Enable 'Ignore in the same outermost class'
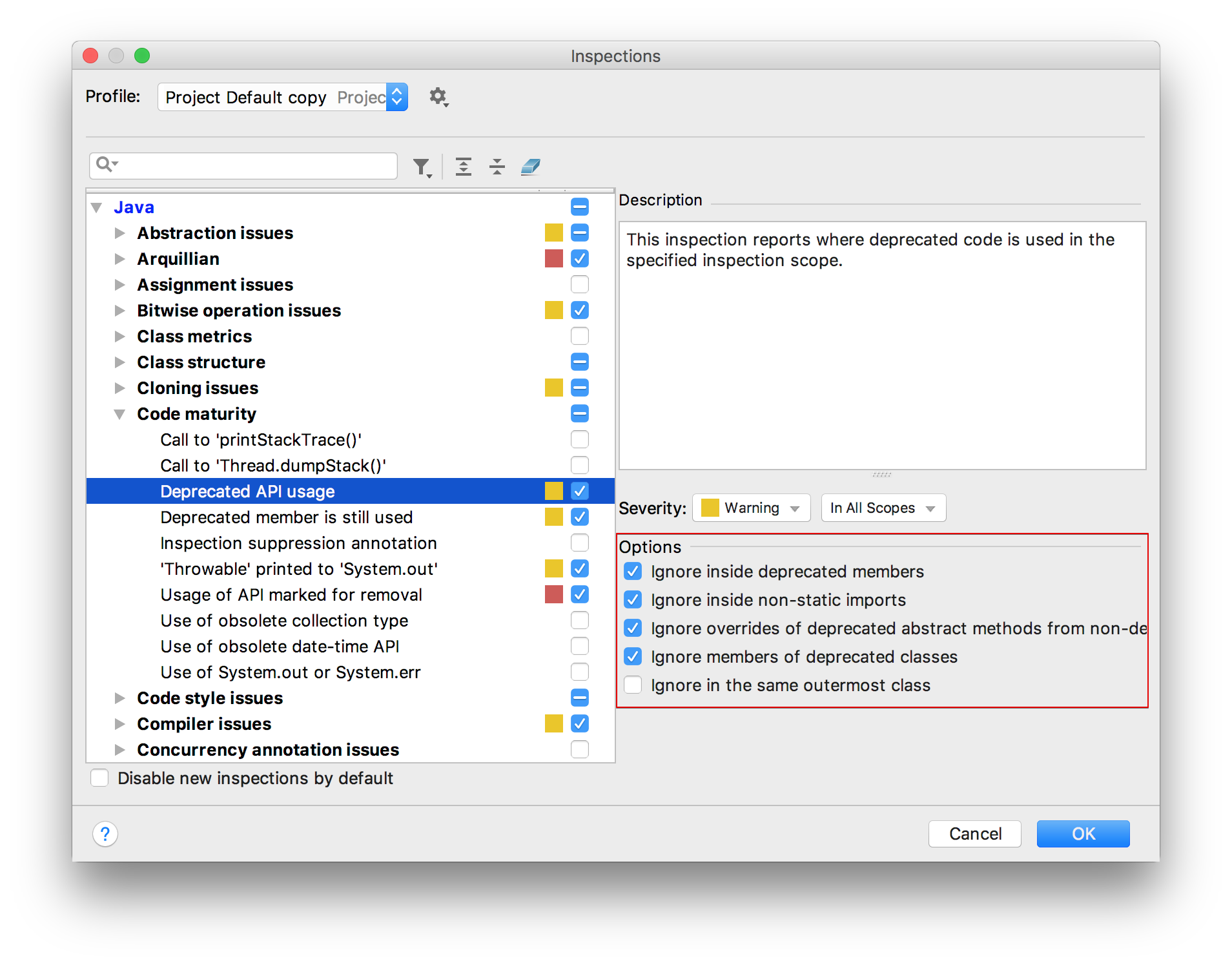Image resolution: width=1232 pixels, height=965 pixels. pos(633,685)
